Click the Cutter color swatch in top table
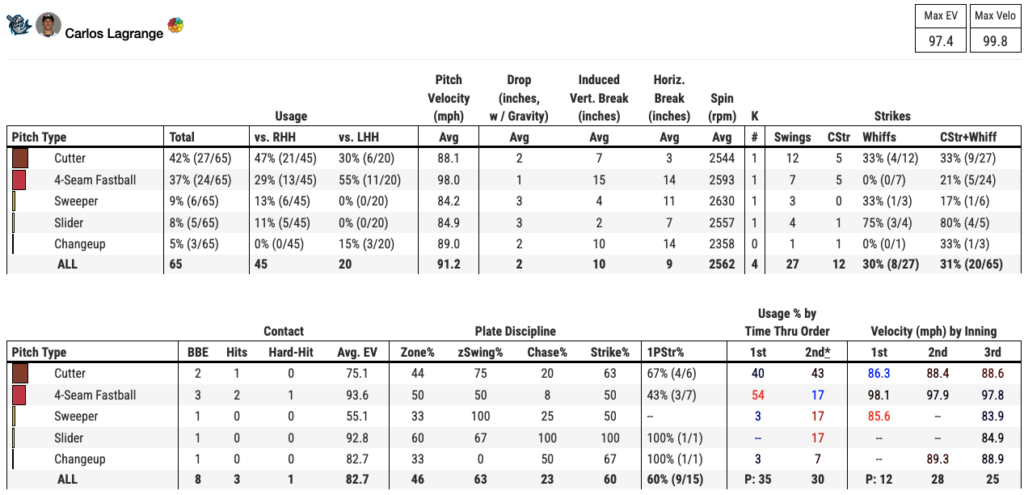Screen dimensions: 1024x495 pyautogui.click(x=19, y=158)
